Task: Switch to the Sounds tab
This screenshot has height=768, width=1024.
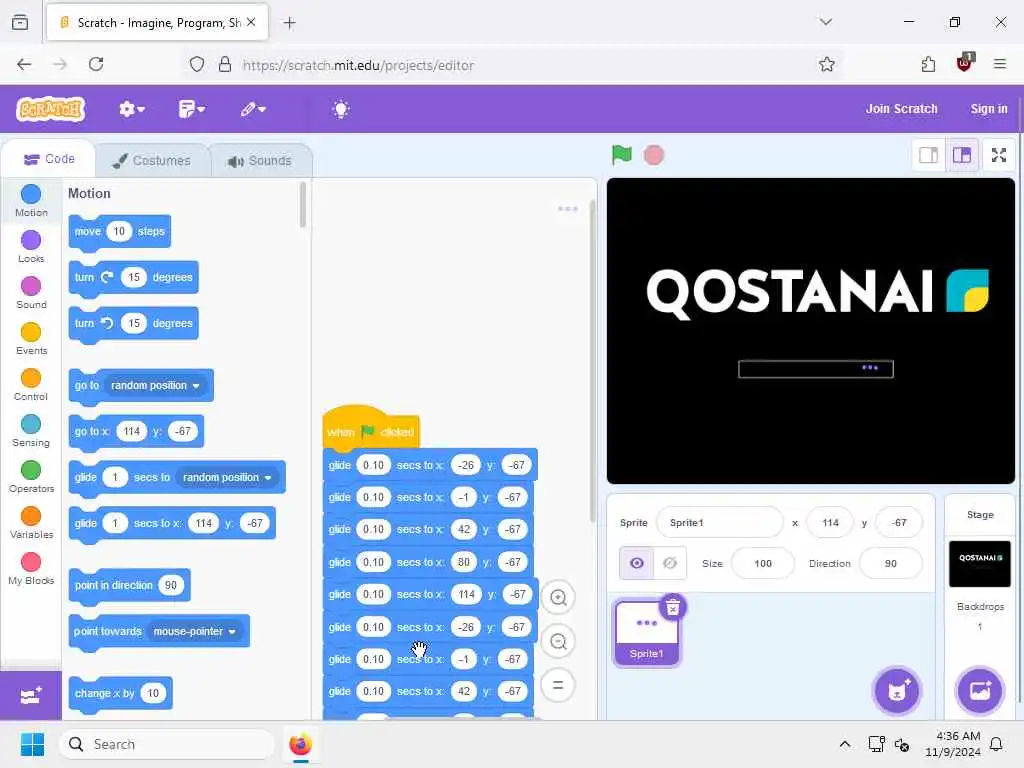Action: click(261, 161)
